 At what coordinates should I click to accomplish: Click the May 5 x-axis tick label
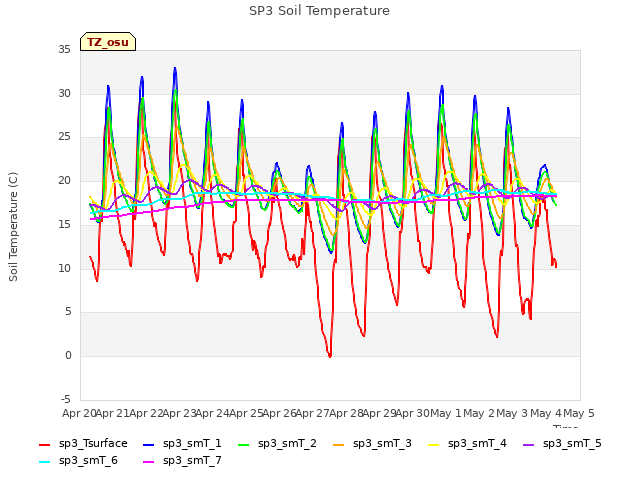click(579, 413)
